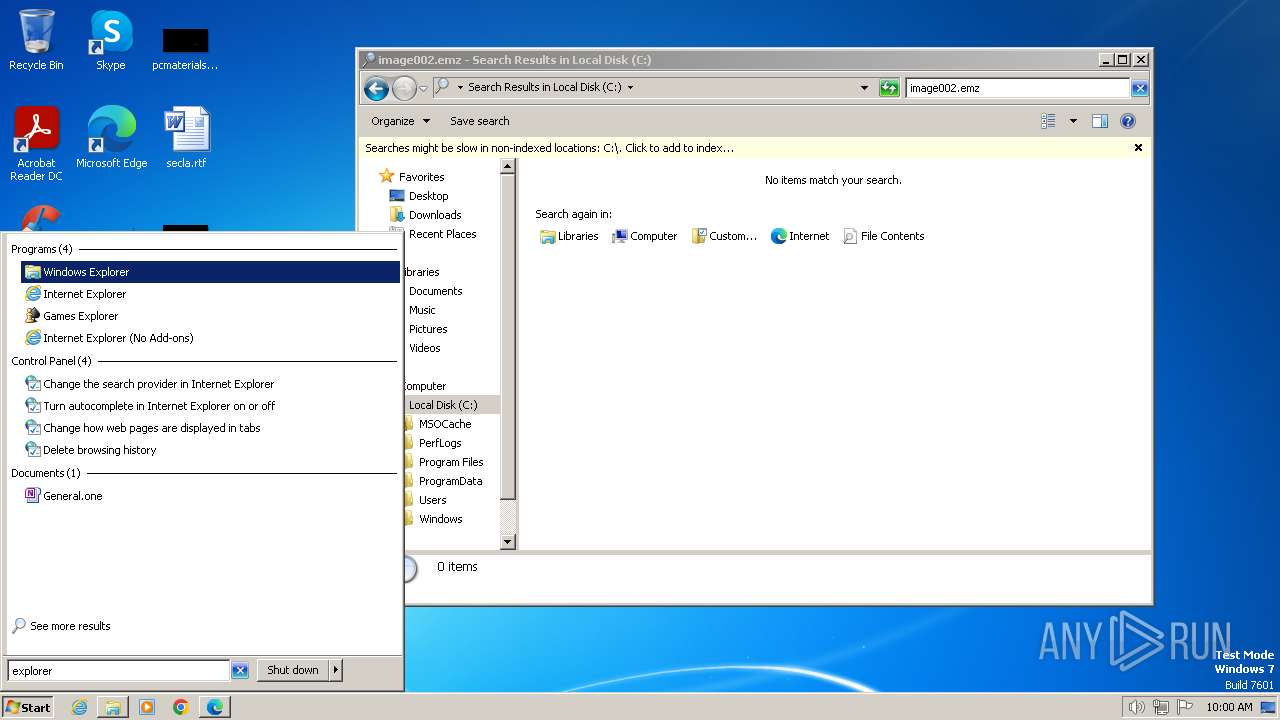Click the Action Center flag icon
The image size is (1280, 720).
pyautogui.click(x=1184, y=707)
